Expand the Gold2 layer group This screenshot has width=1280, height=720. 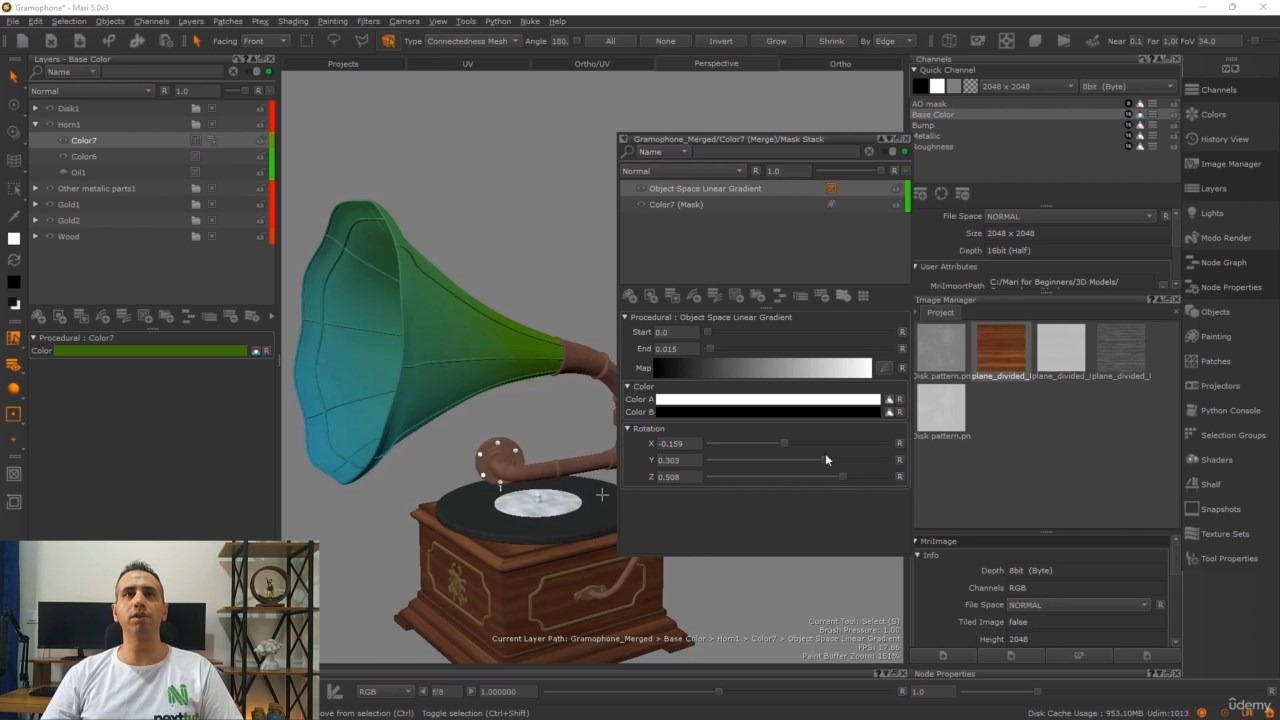(35, 220)
